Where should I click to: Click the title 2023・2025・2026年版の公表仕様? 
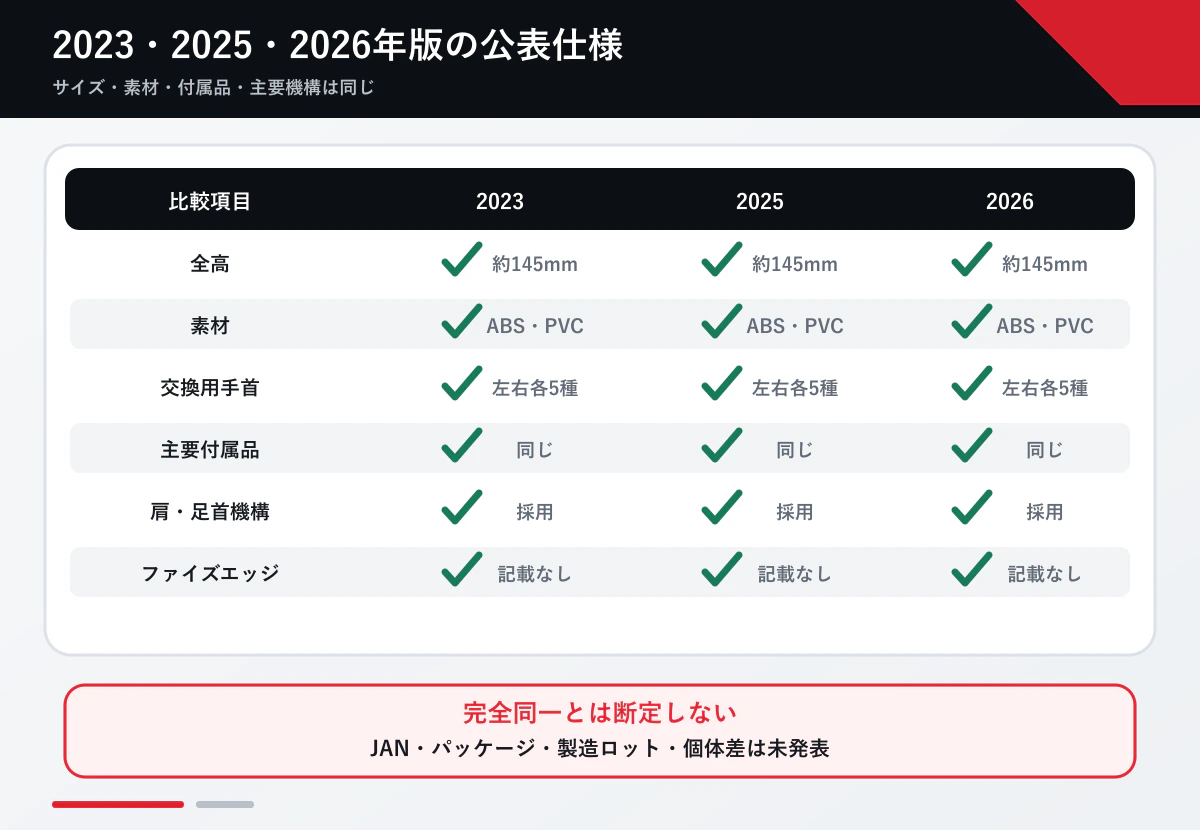(x=338, y=46)
